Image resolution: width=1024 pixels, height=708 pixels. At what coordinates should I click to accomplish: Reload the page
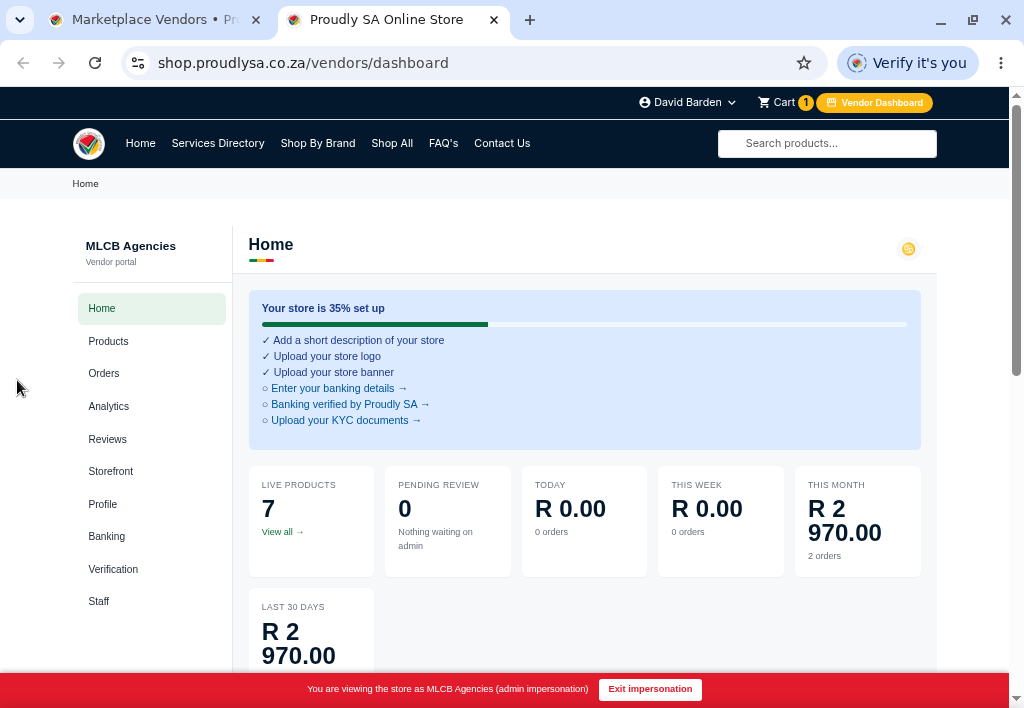[95, 63]
